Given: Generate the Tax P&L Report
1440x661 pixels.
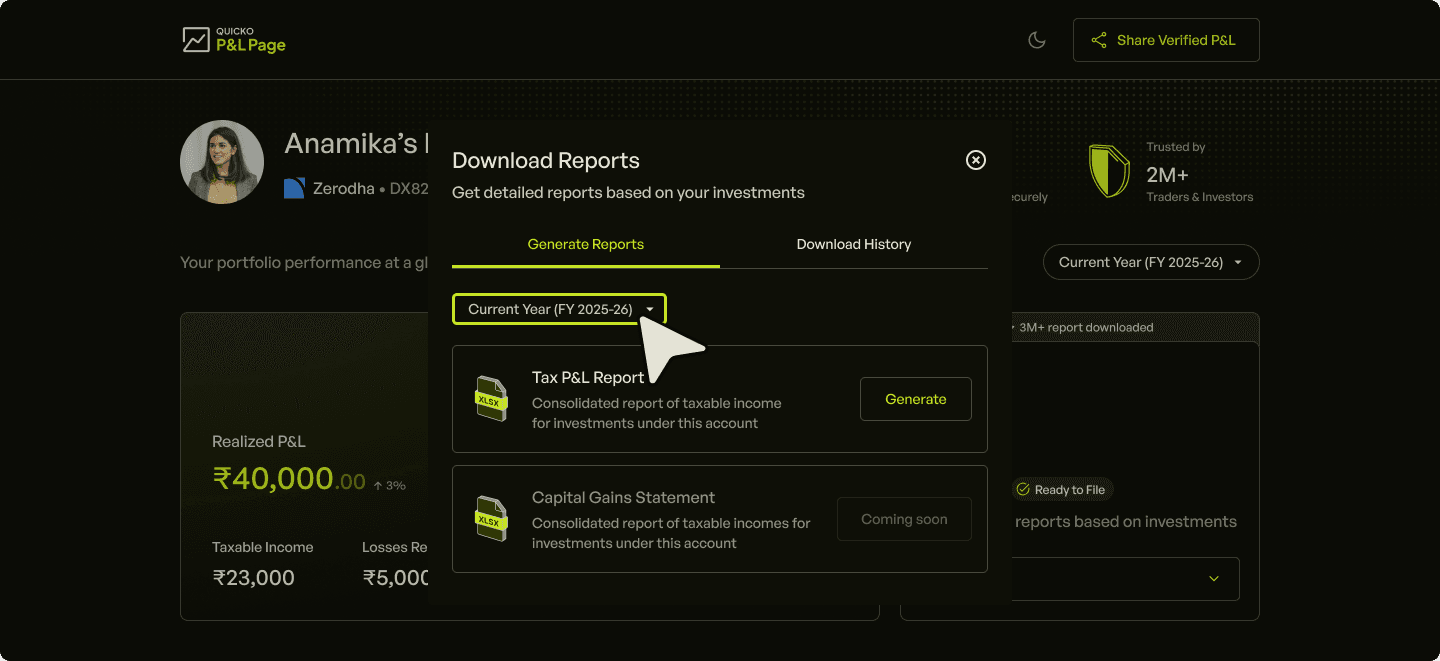Looking at the screenshot, I should [x=916, y=399].
